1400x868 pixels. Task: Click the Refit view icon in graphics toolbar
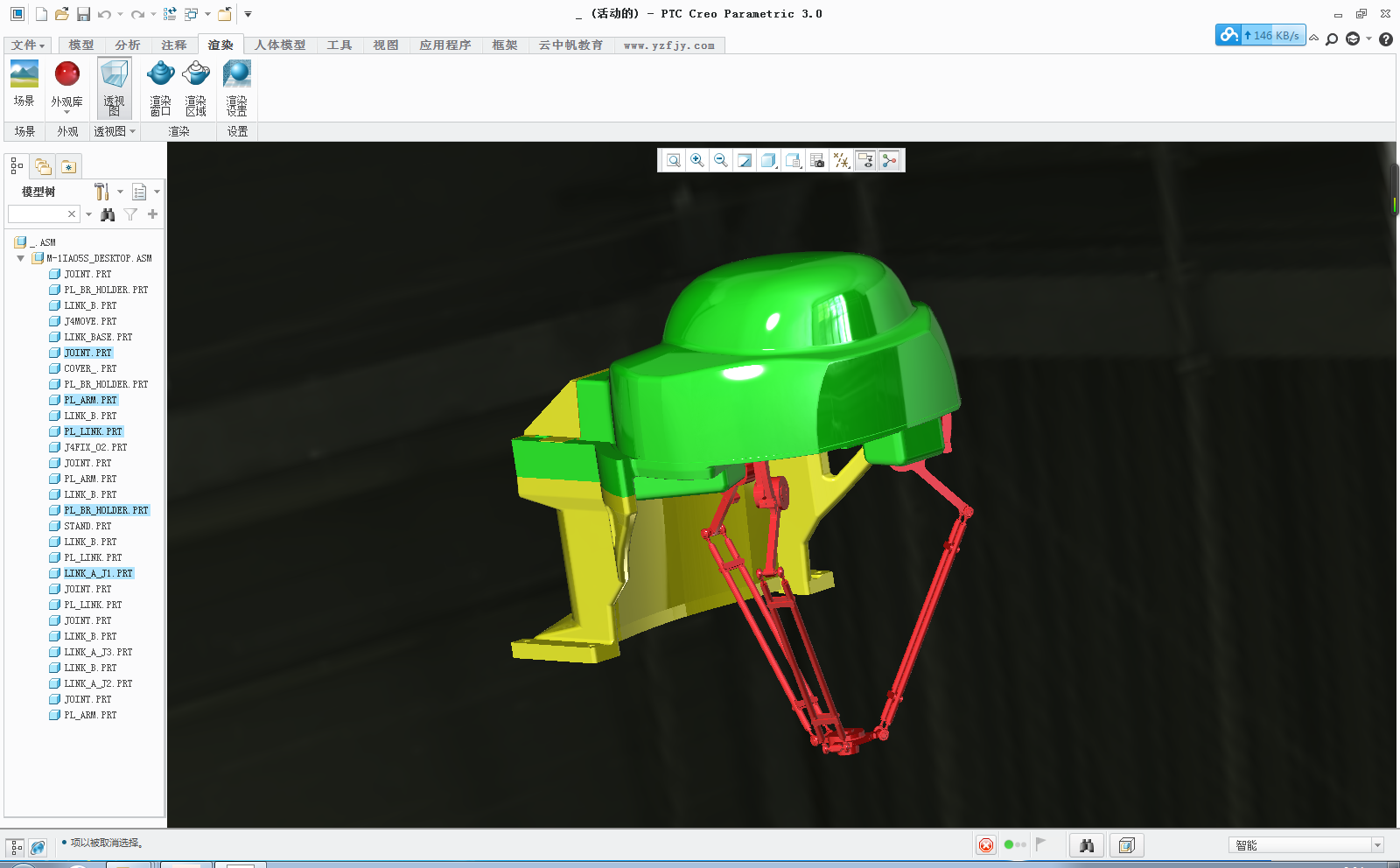(x=673, y=160)
